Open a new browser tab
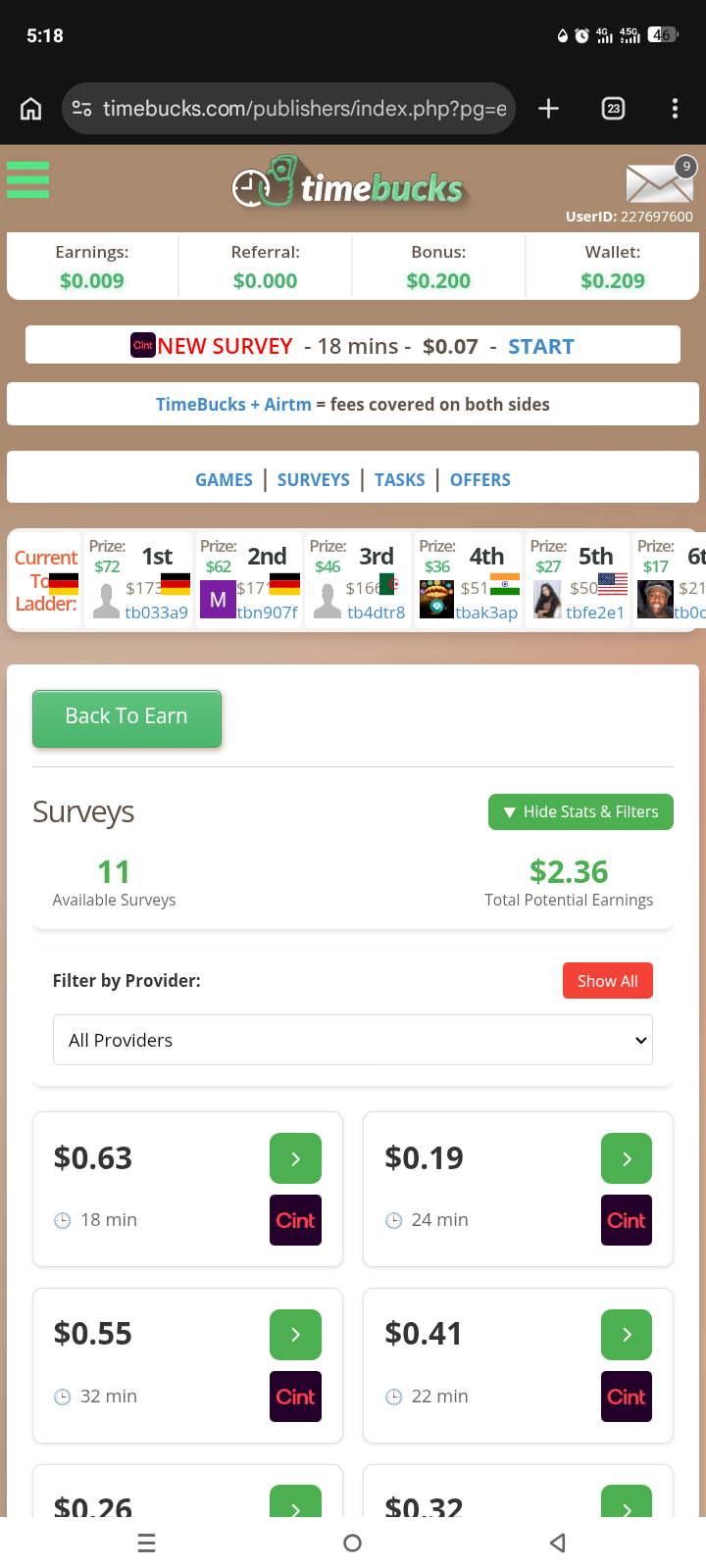Screen dimensions: 706x1568 pyautogui.click(x=549, y=109)
